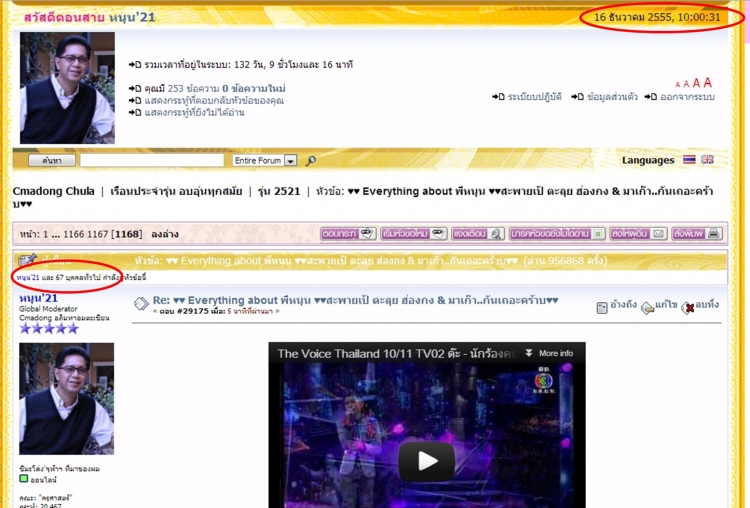Click the delete (ลบทิ้ง) red X icon
750x508 pixels.
pos(687,308)
